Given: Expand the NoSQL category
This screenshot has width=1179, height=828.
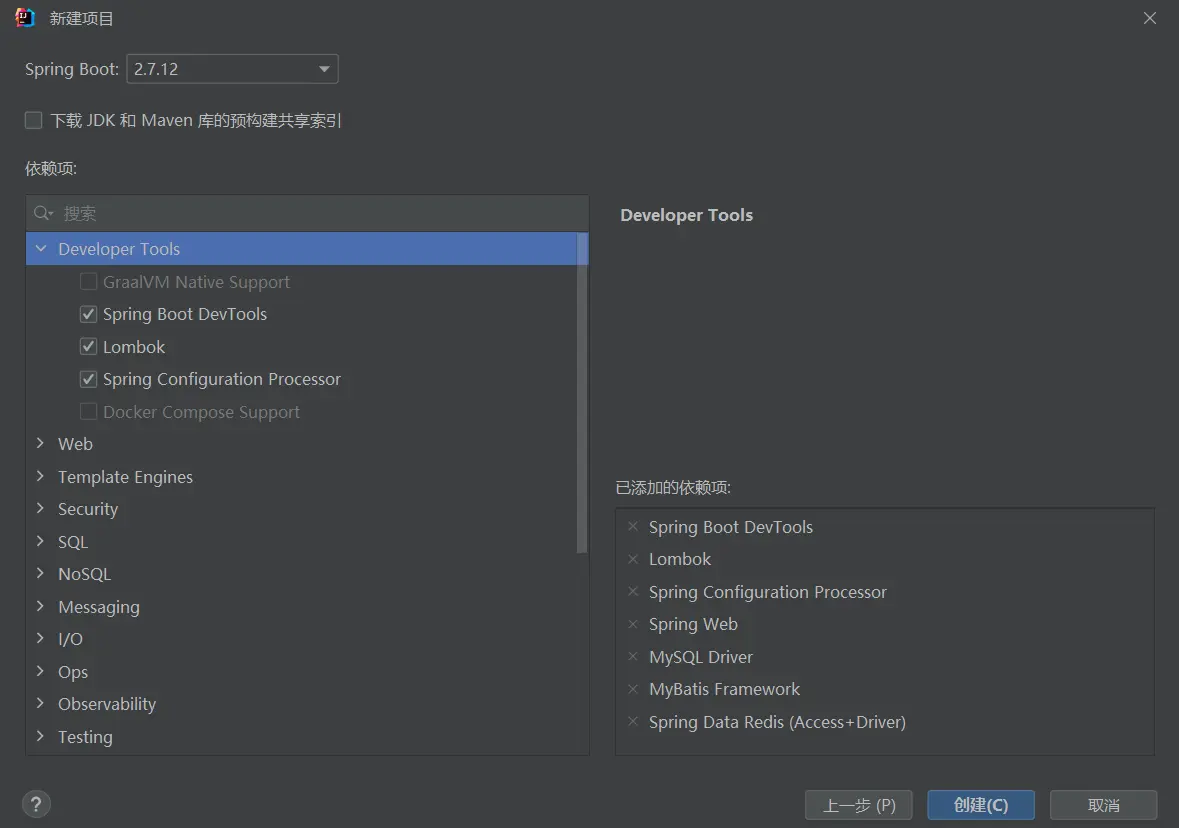Looking at the screenshot, I should click(x=41, y=574).
